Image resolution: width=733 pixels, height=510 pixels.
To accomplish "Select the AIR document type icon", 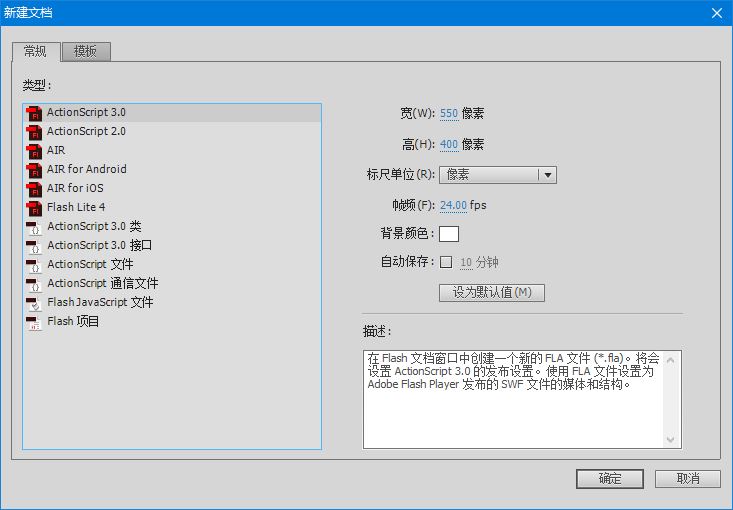I will point(34,151).
